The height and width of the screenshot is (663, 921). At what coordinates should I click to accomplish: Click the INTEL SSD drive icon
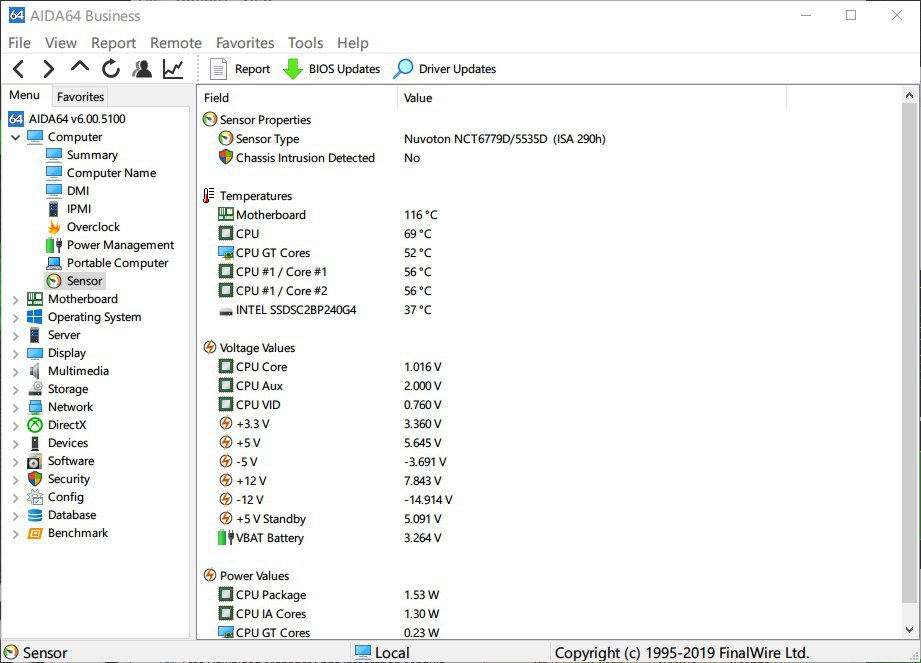click(226, 311)
